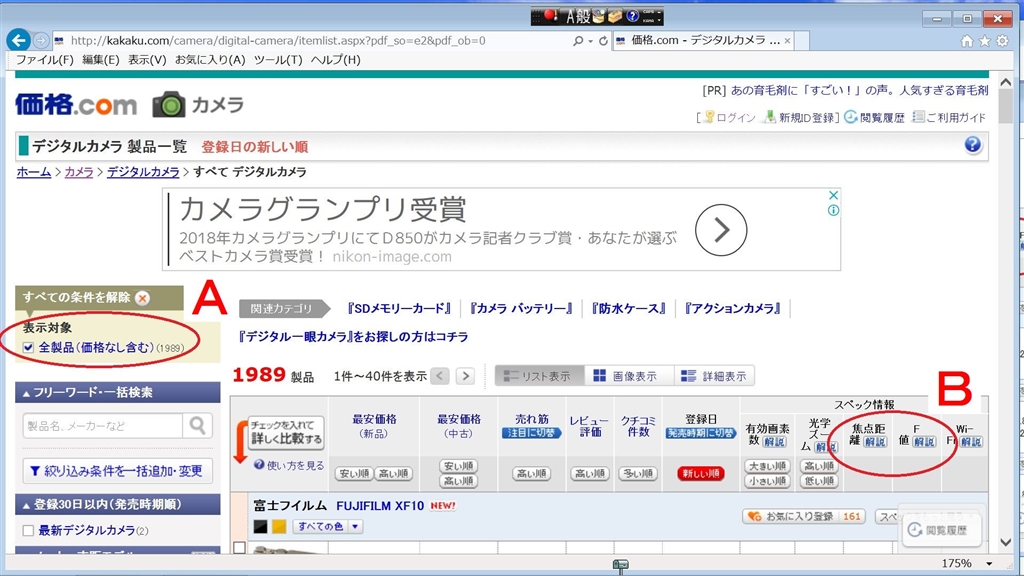Image resolution: width=1024 pixels, height=576 pixels.
Task: Open 表示(V) menu
Action: pyautogui.click(x=147, y=59)
